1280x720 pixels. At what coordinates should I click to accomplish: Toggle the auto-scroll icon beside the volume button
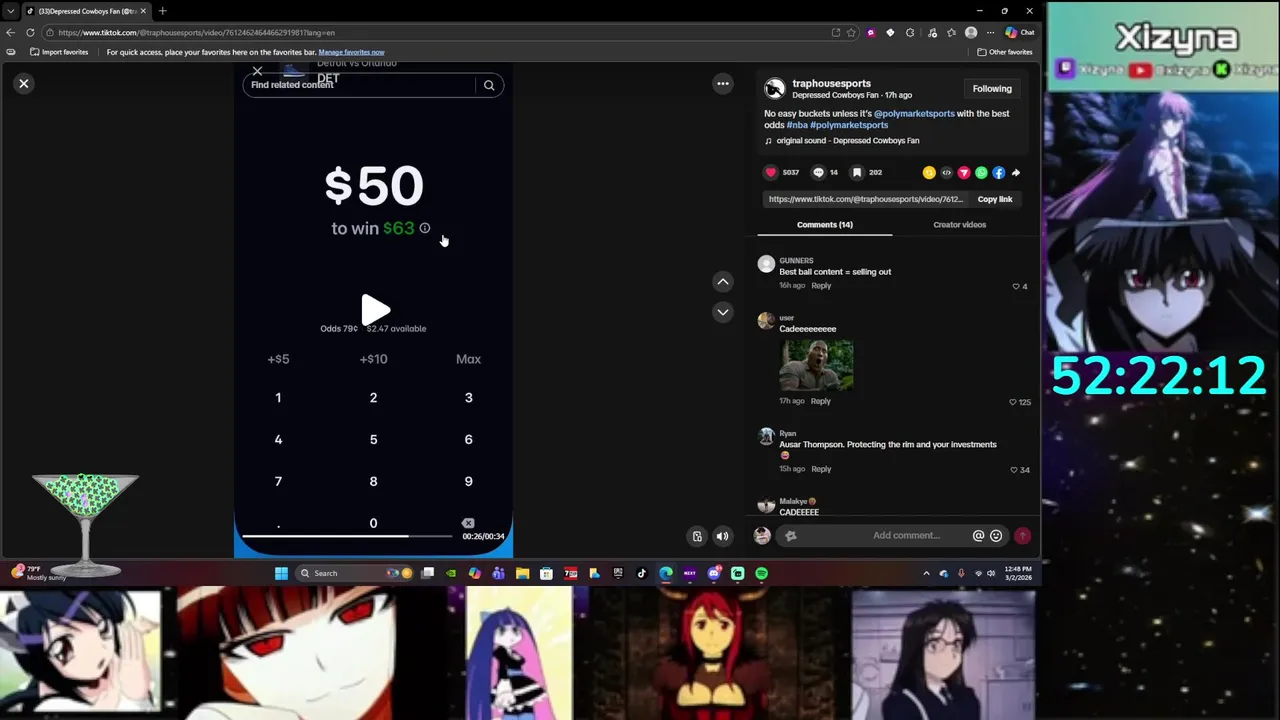coord(697,537)
